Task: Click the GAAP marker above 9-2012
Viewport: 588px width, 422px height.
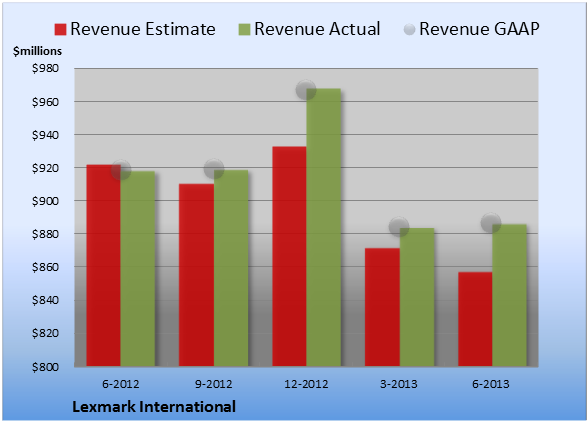Action: [x=214, y=169]
